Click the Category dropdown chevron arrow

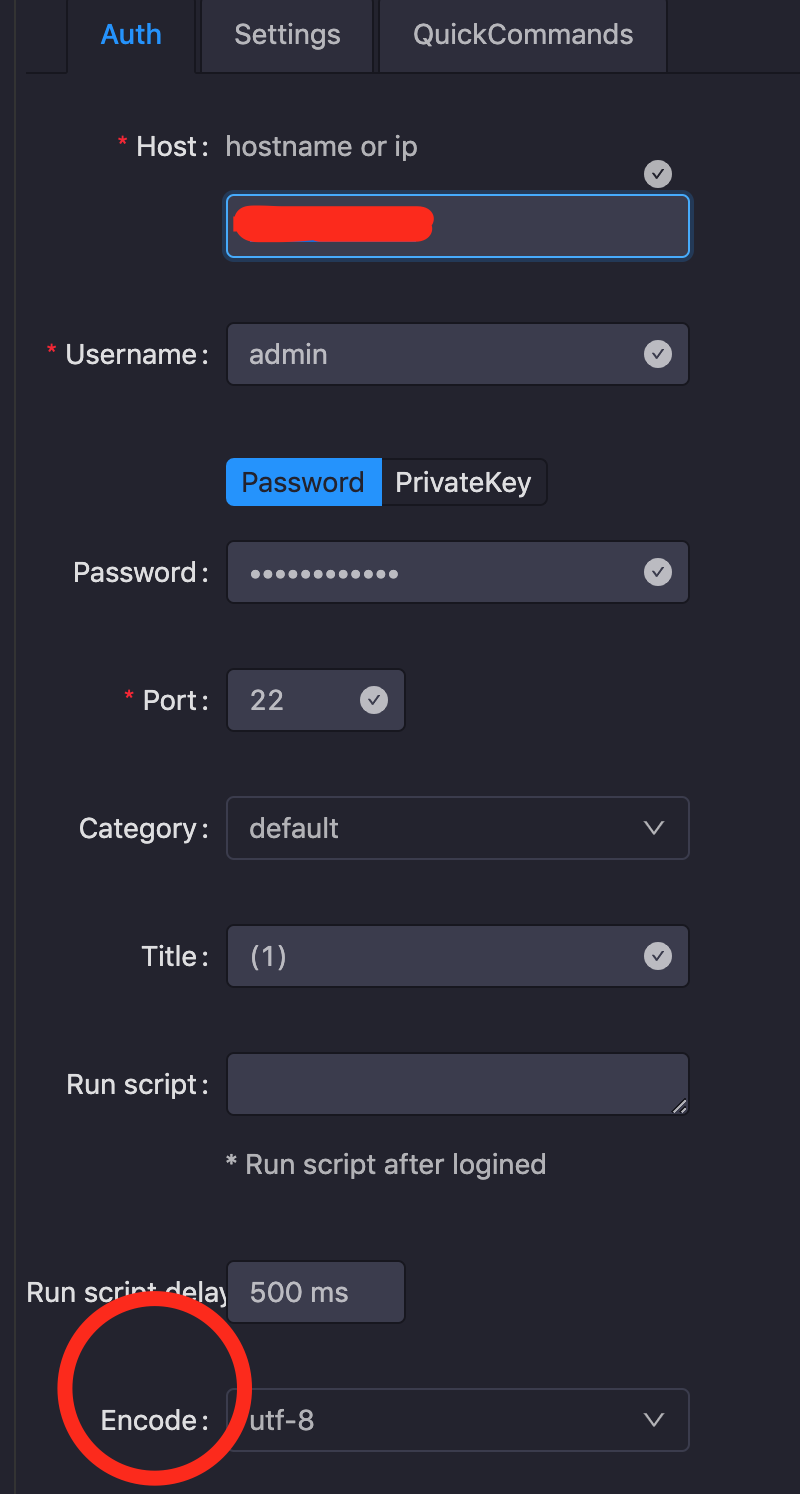pos(654,828)
